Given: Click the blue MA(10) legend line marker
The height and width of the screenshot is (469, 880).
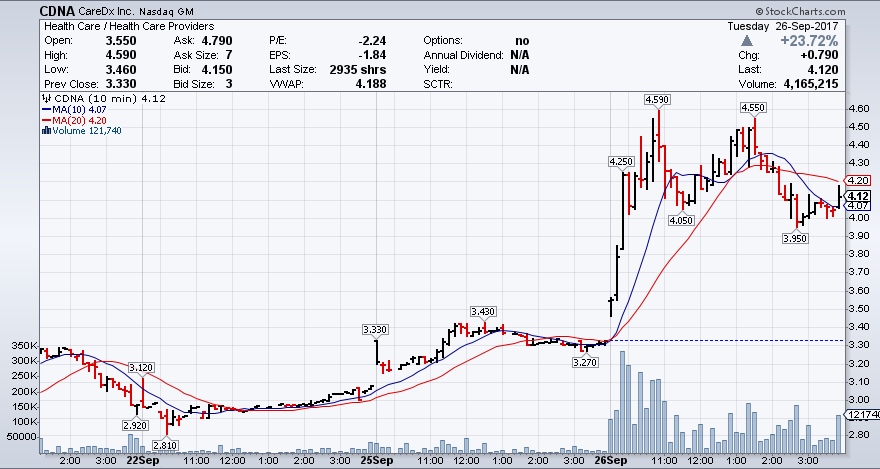Looking at the screenshot, I should [44, 109].
